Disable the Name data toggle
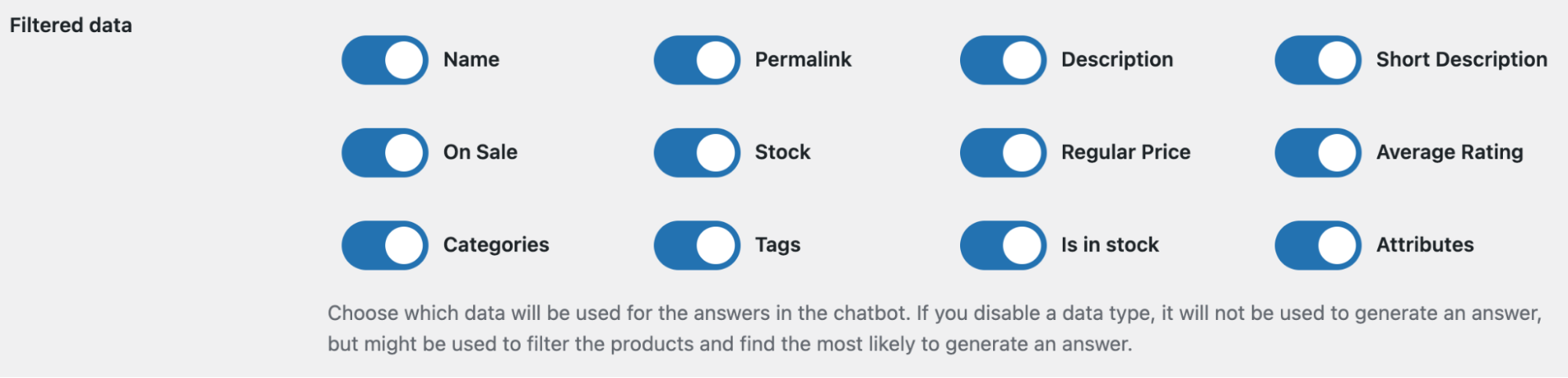 click(x=384, y=60)
